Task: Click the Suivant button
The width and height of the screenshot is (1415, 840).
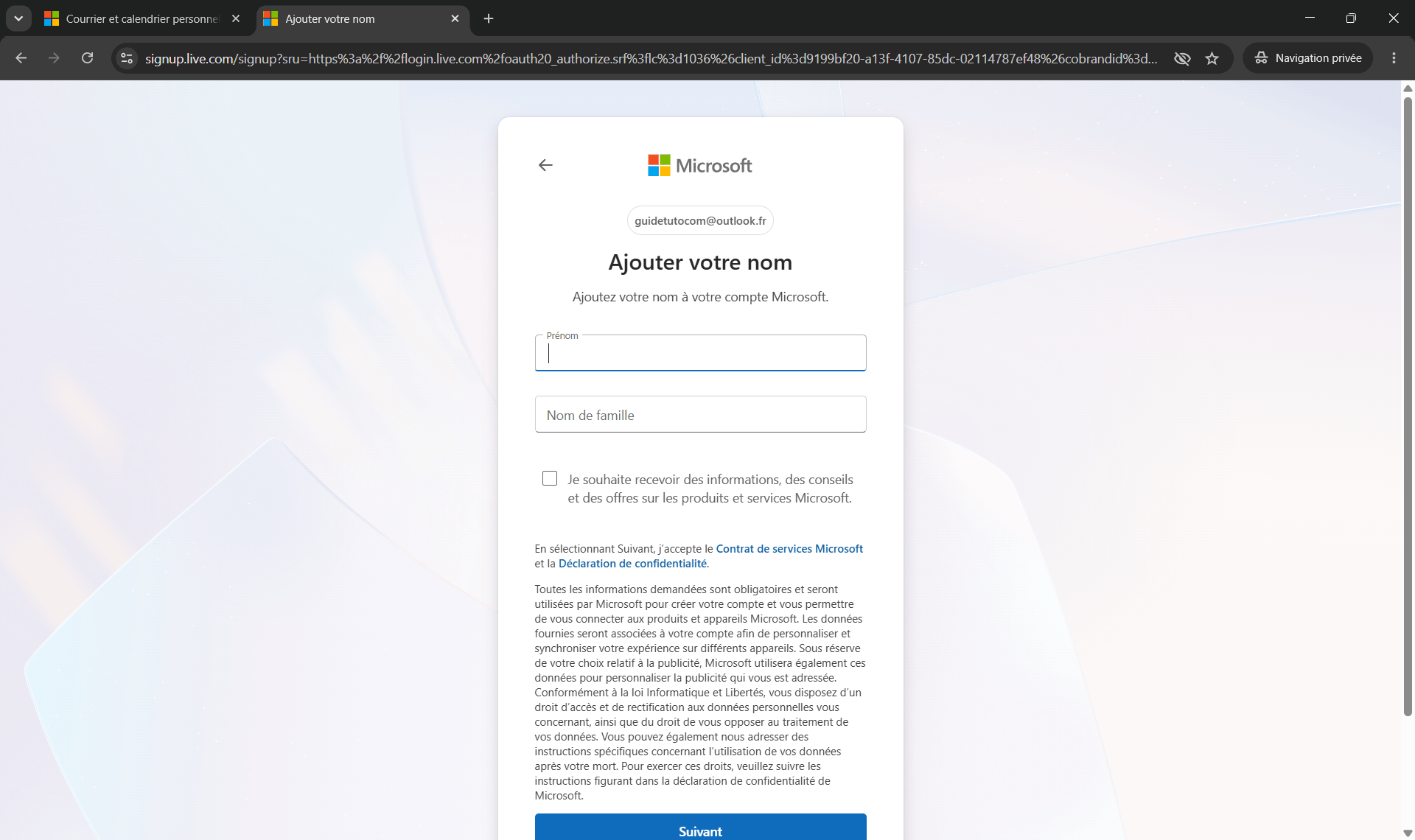Action: point(700,827)
